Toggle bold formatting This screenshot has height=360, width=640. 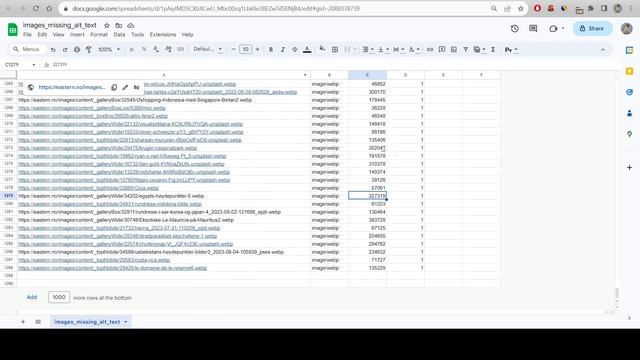(271, 49)
